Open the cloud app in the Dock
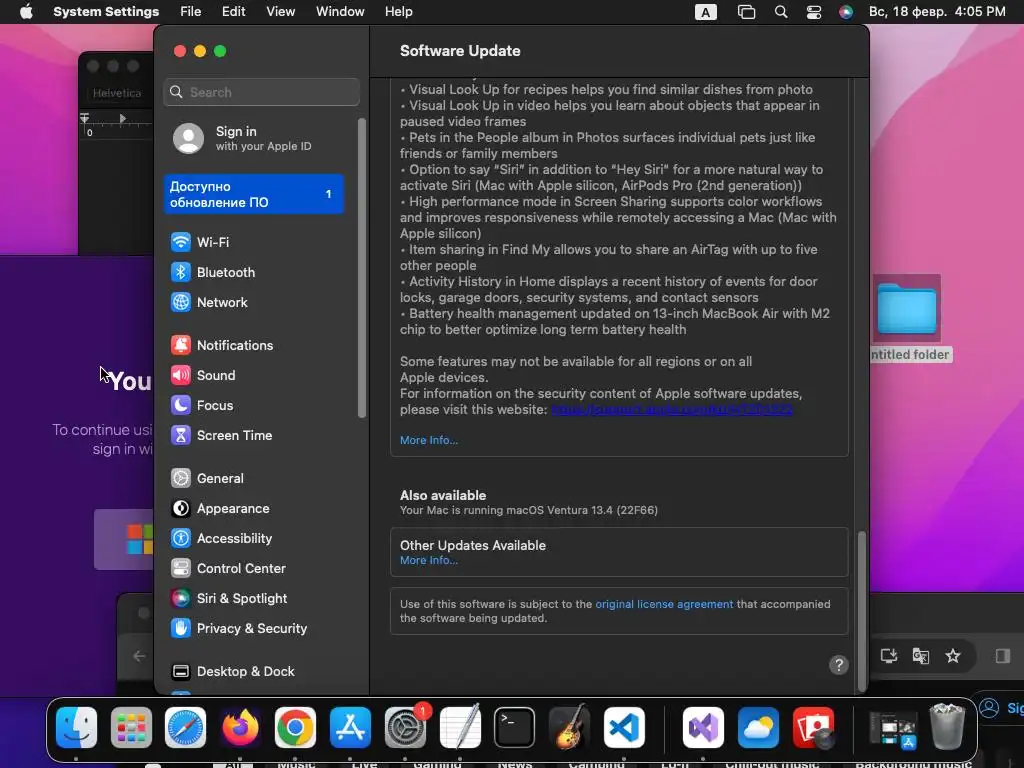Image resolution: width=1024 pixels, height=768 pixels. [758, 727]
